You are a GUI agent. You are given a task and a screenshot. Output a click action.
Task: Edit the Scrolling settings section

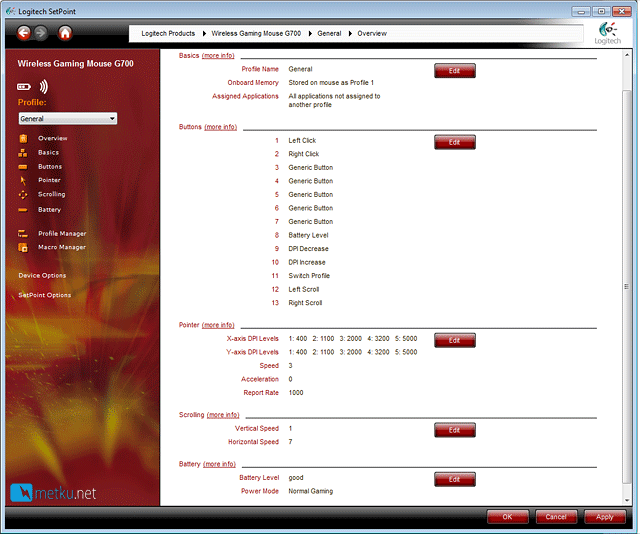point(455,430)
